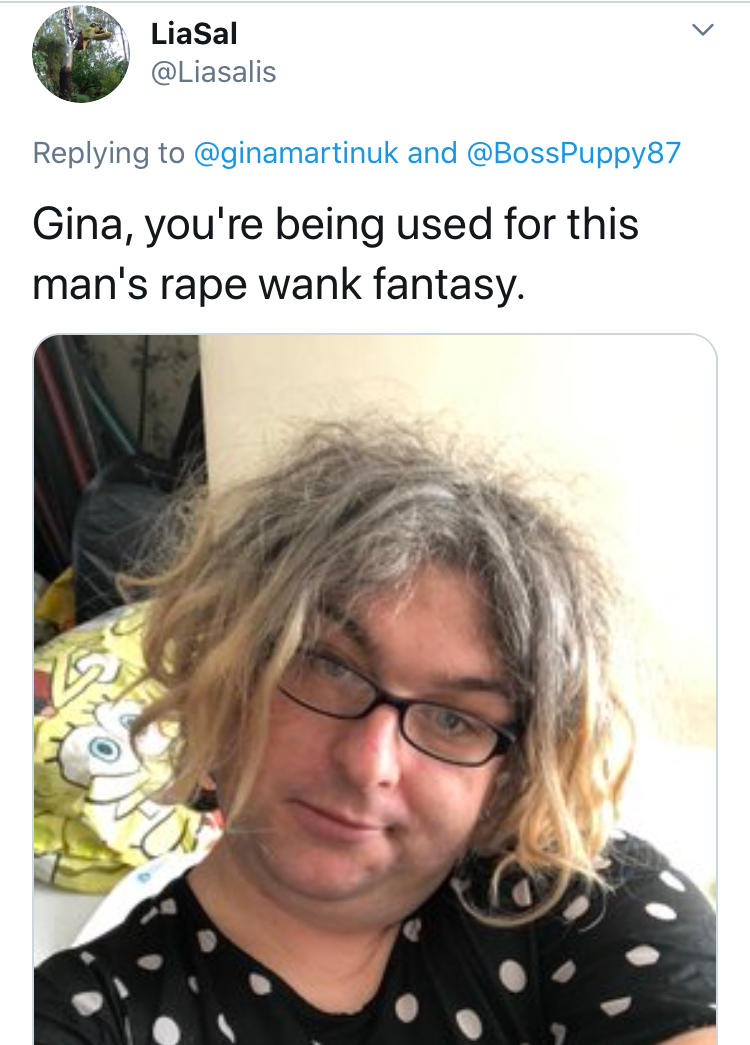Click LiaSal's round profile avatar
The height and width of the screenshot is (1045, 750).
(81, 53)
